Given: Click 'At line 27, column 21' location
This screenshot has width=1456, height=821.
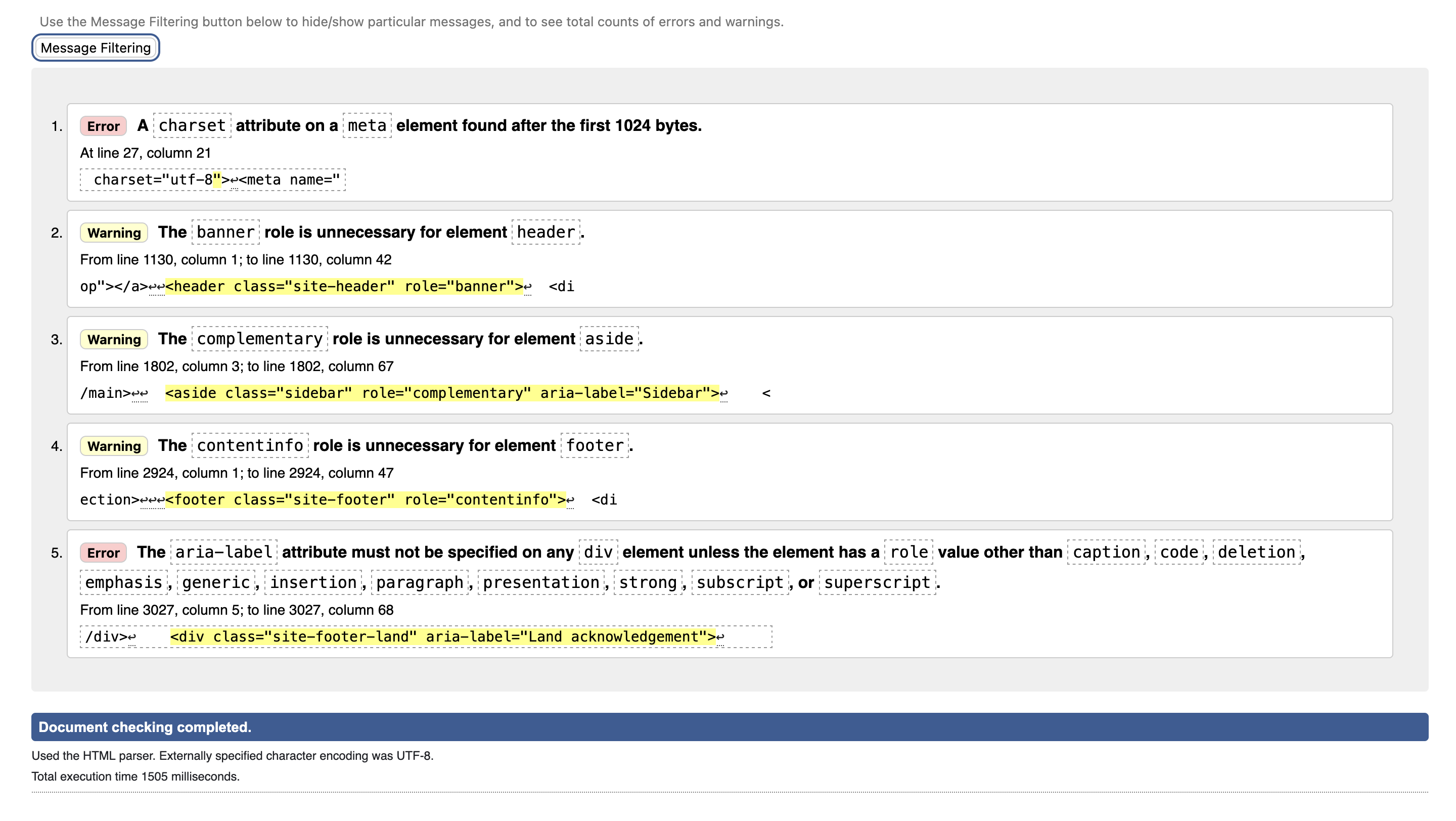Looking at the screenshot, I should point(145,153).
